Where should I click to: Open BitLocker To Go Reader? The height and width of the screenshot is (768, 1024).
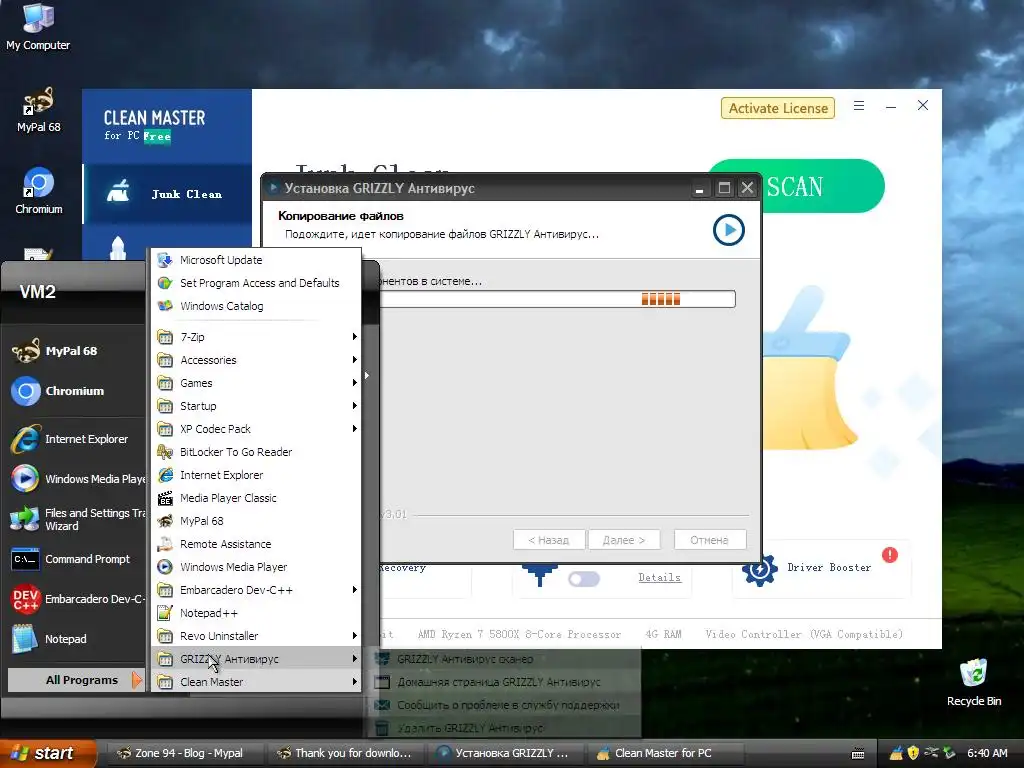[x=256, y=452]
